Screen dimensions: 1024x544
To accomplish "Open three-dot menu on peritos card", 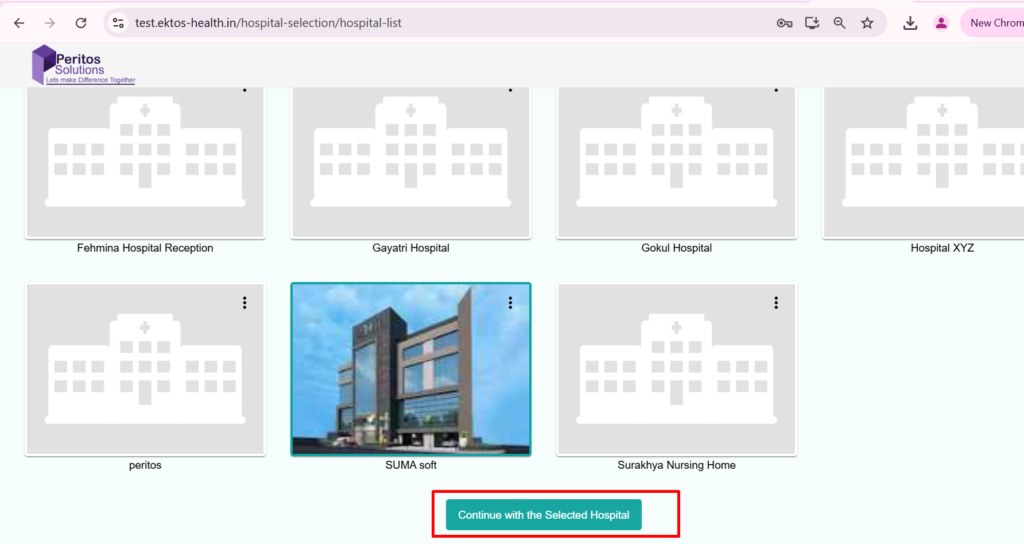I will pyautogui.click(x=244, y=303).
